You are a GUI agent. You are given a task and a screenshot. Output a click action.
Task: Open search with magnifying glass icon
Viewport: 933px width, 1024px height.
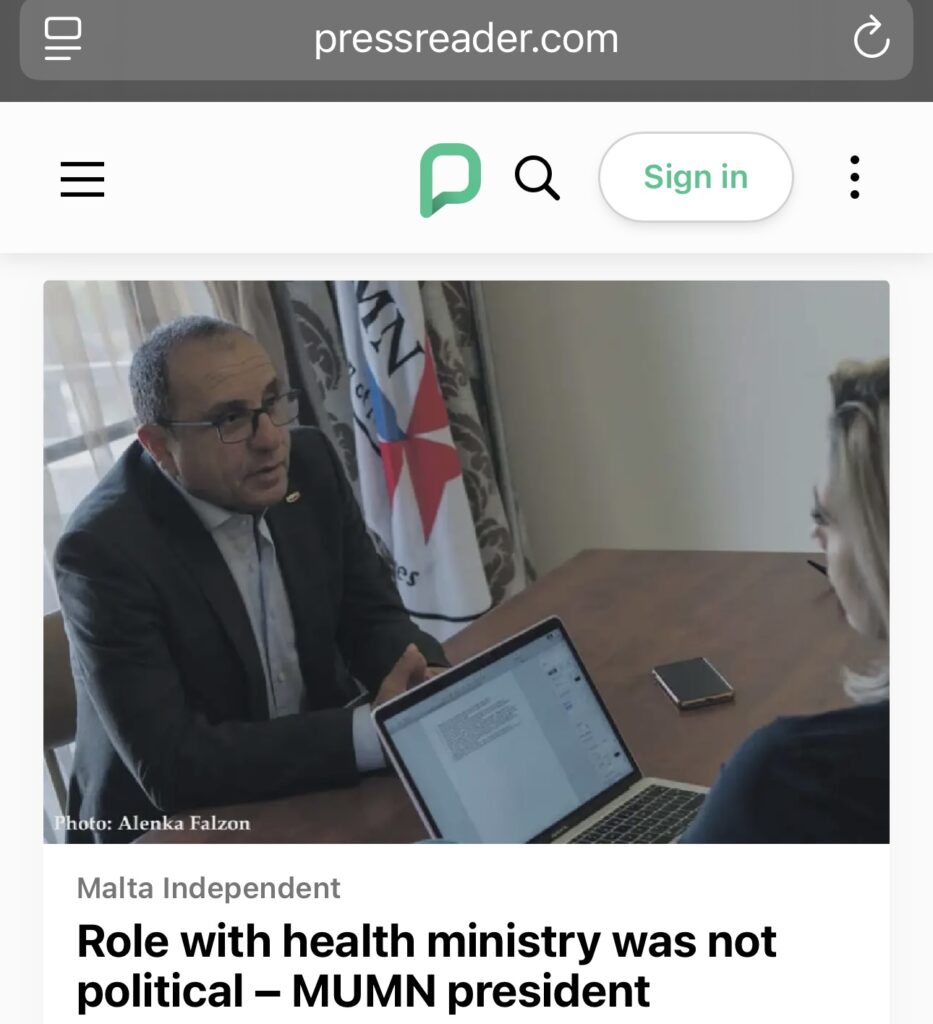[x=537, y=178]
